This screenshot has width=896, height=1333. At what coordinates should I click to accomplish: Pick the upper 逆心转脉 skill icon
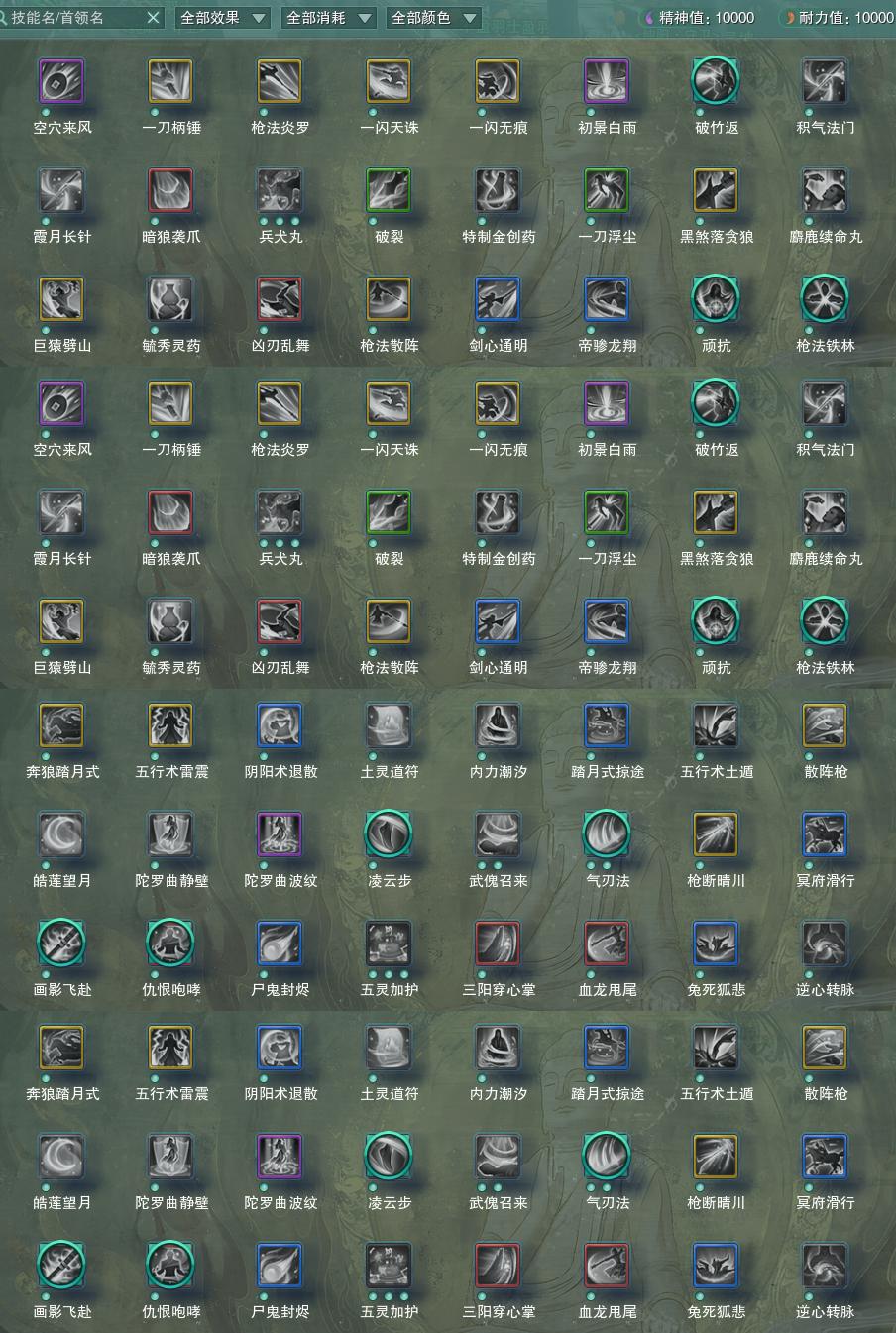click(x=825, y=944)
